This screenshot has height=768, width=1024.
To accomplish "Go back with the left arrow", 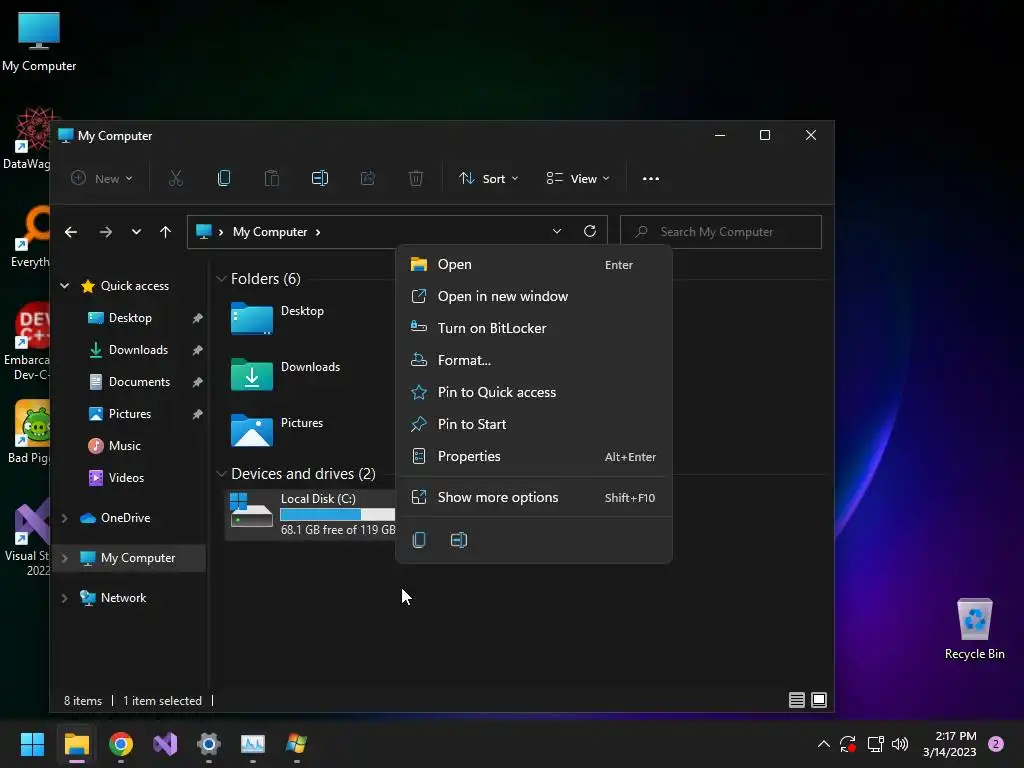I will pyautogui.click(x=71, y=232).
